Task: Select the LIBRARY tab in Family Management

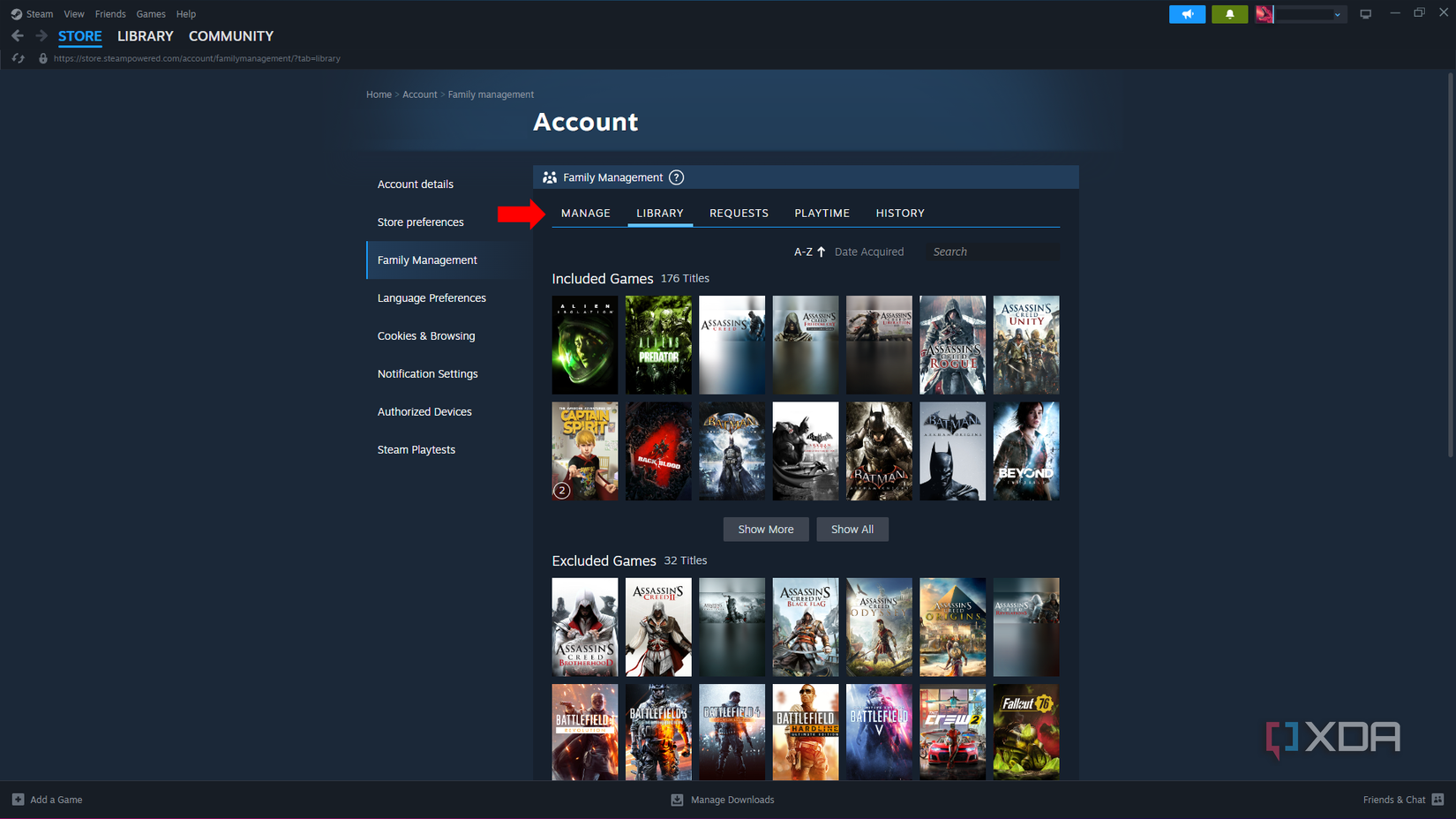Action: click(660, 213)
